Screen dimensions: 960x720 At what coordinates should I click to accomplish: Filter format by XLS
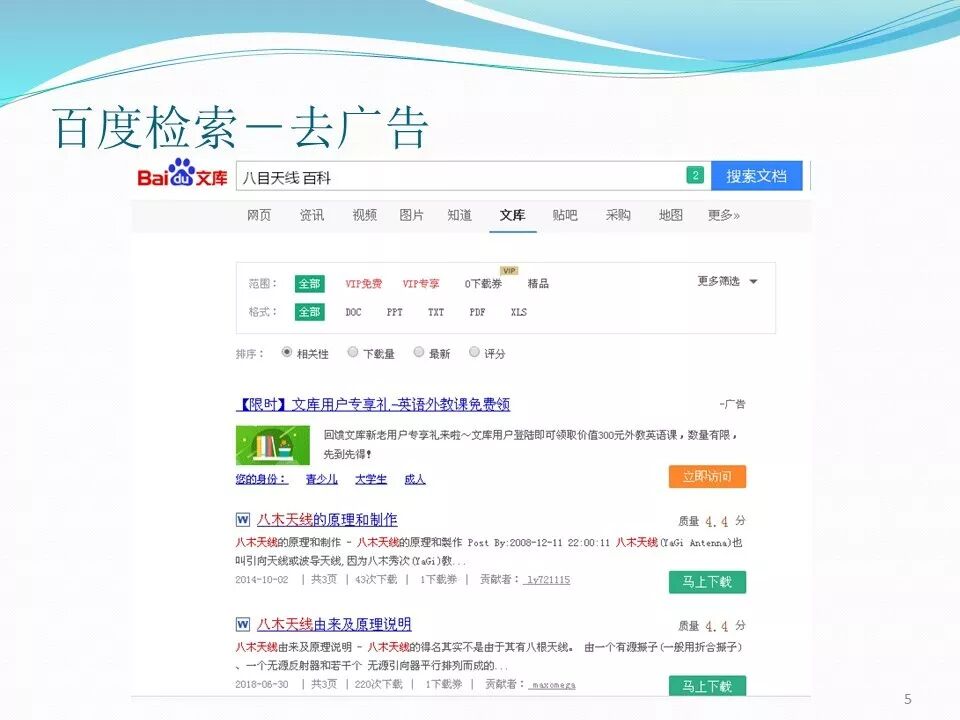click(519, 312)
